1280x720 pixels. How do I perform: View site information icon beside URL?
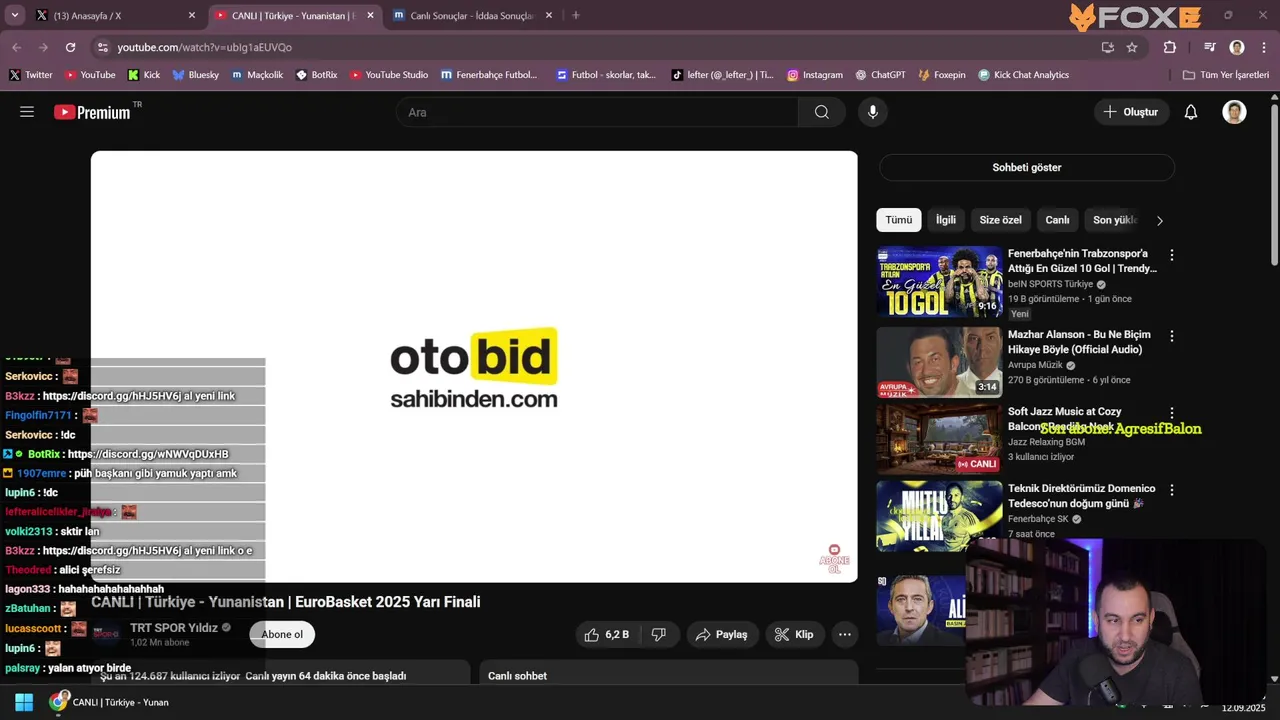(102, 47)
